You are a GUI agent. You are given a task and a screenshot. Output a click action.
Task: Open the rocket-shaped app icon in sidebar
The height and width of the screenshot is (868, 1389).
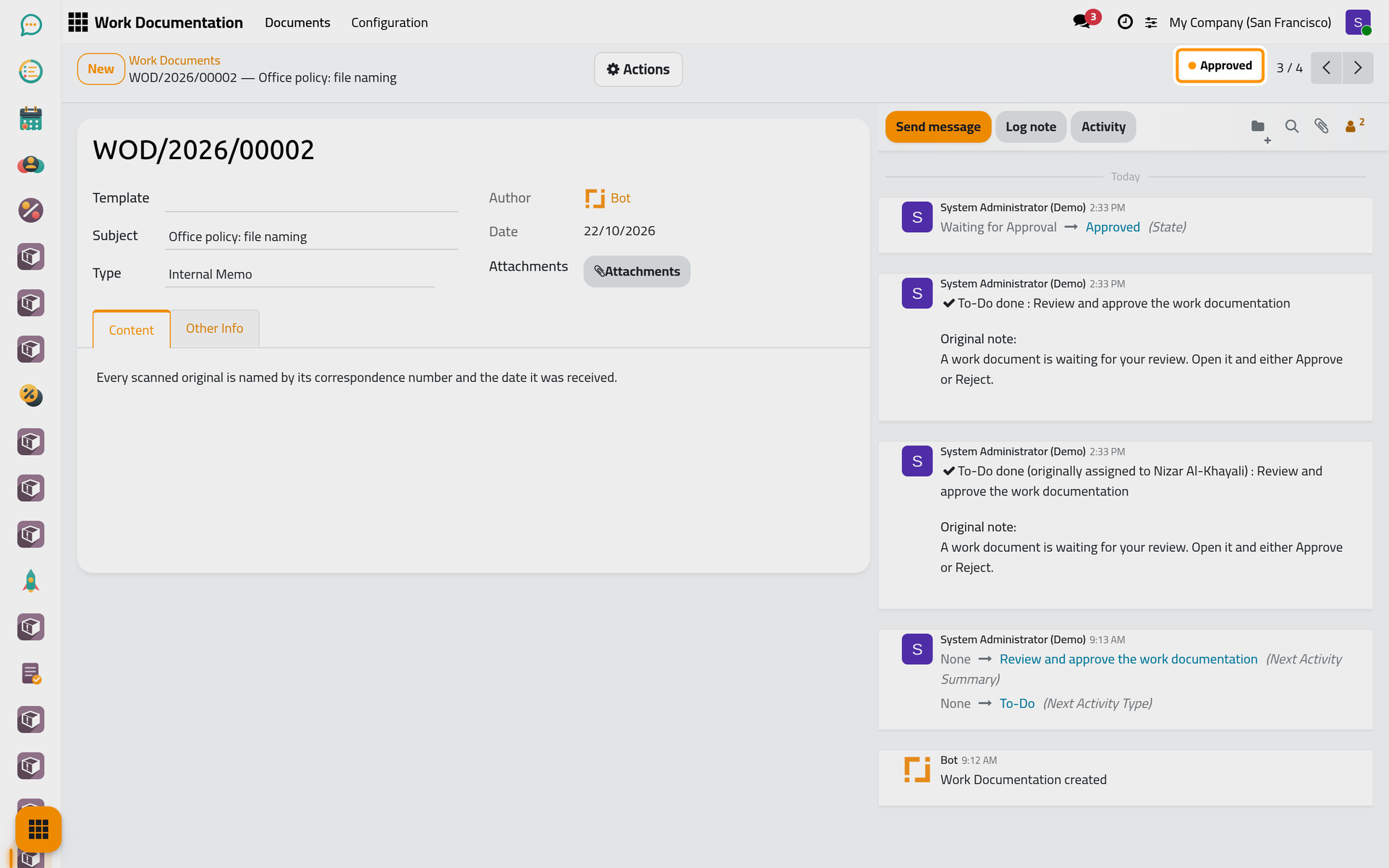[x=30, y=581]
